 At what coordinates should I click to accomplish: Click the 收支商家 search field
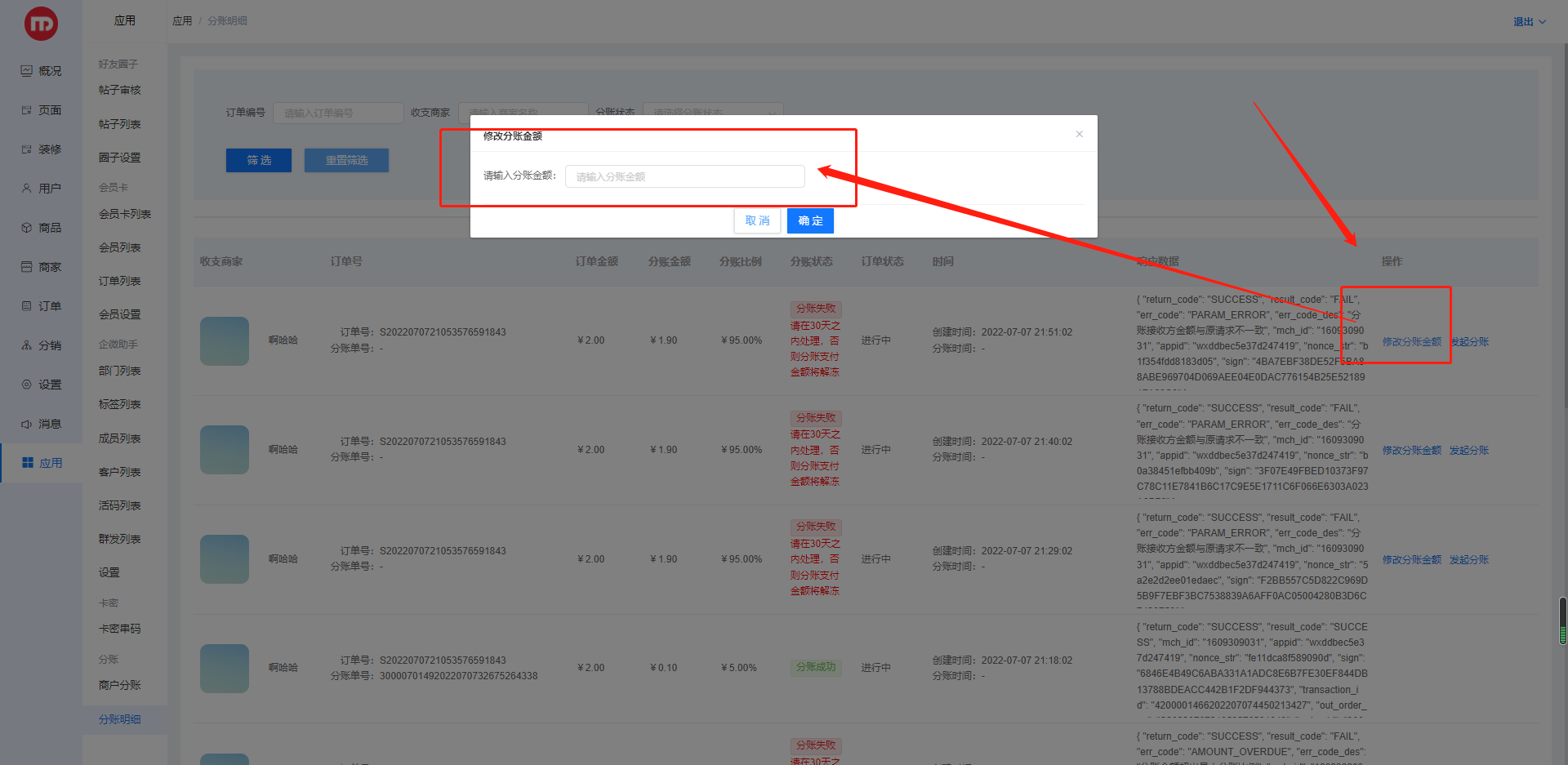pos(523,113)
